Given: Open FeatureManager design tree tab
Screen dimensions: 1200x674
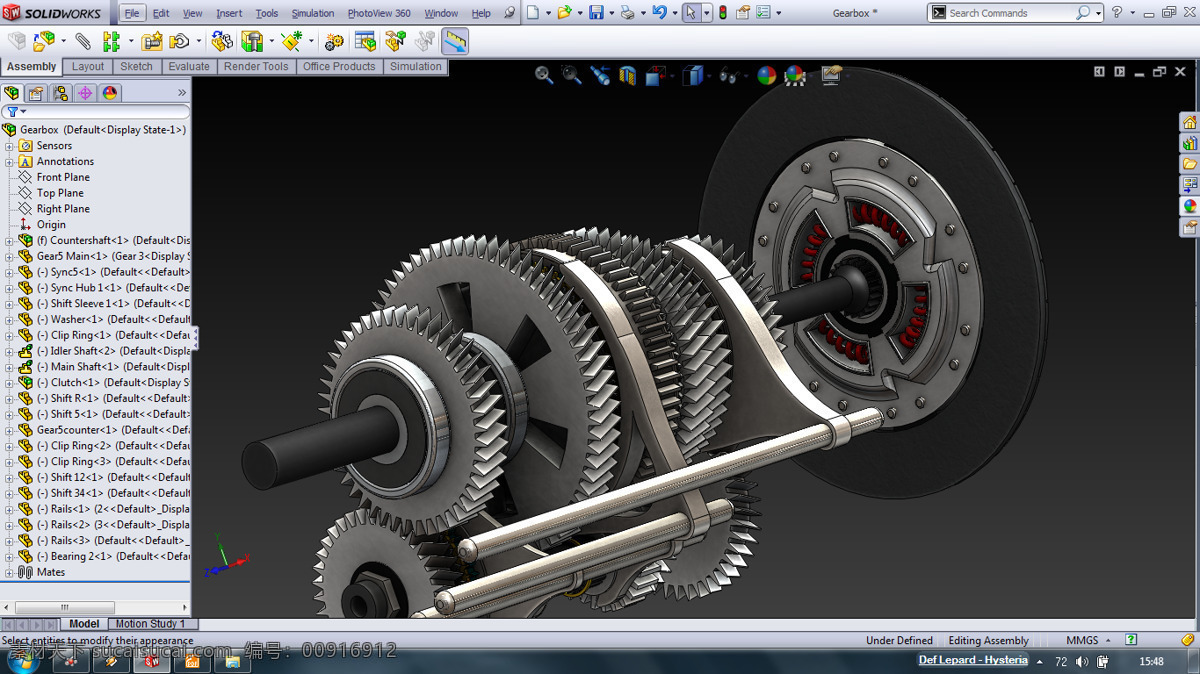Looking at the screenshot, I should point(12,93).
